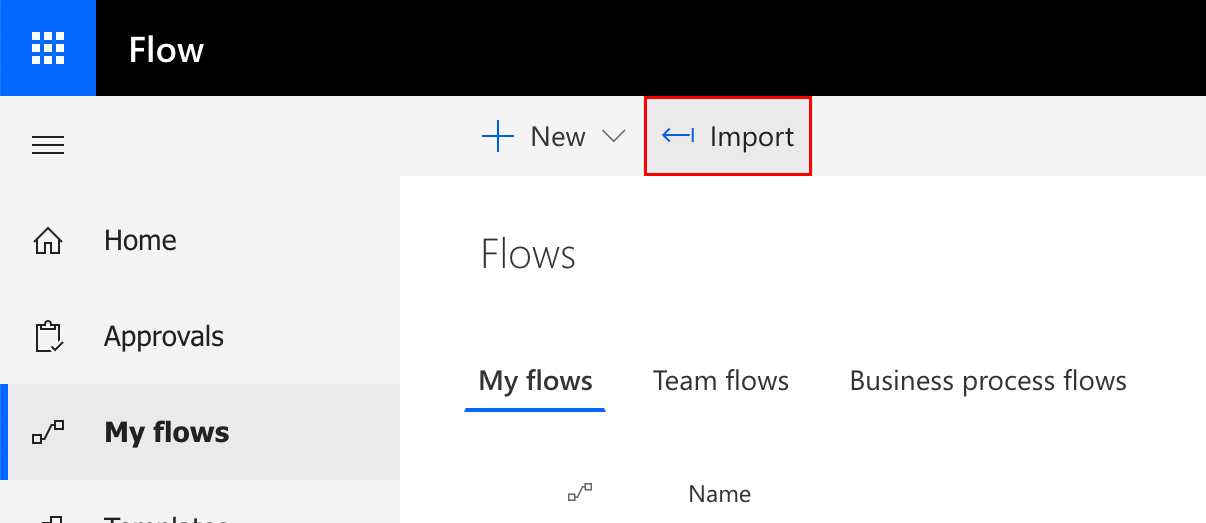
Task: Go to Home in sidebar
Action: pos(140,240)
